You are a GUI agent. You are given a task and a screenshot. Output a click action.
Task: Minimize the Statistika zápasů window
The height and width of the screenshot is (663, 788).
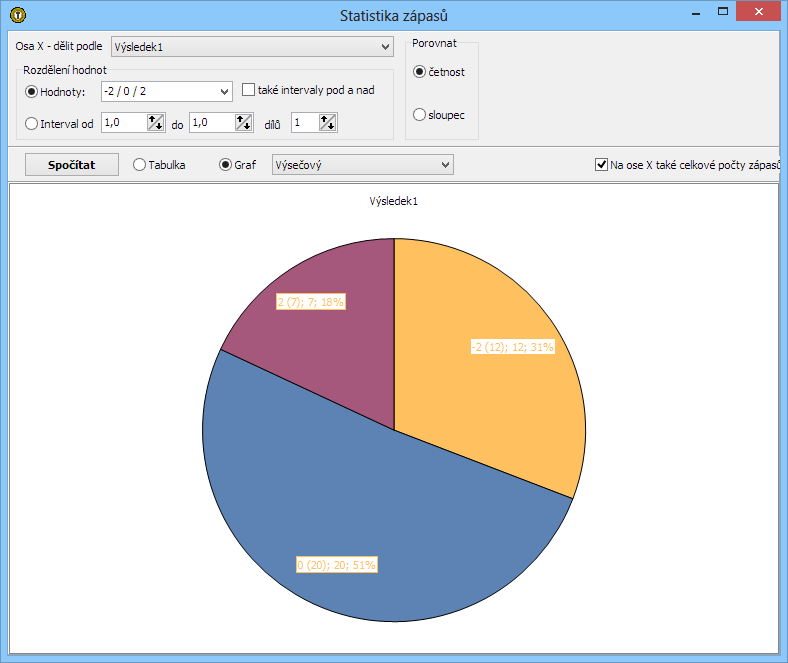click(x=696, y=12)
